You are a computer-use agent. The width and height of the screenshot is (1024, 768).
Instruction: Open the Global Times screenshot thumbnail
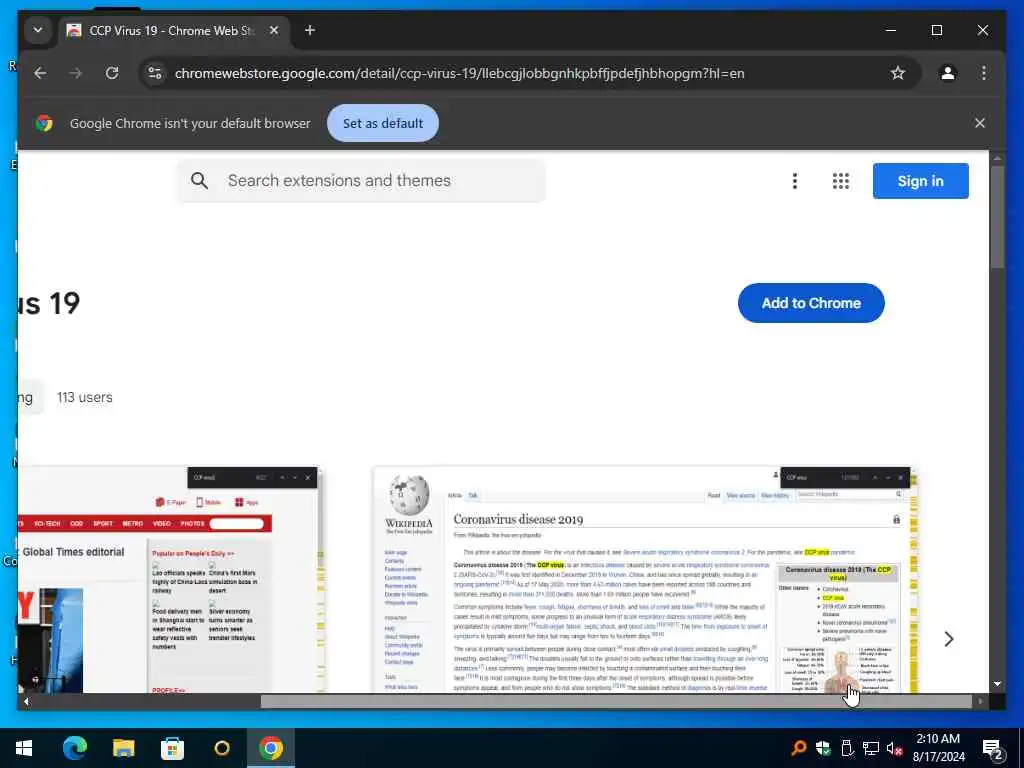[171, 579]
